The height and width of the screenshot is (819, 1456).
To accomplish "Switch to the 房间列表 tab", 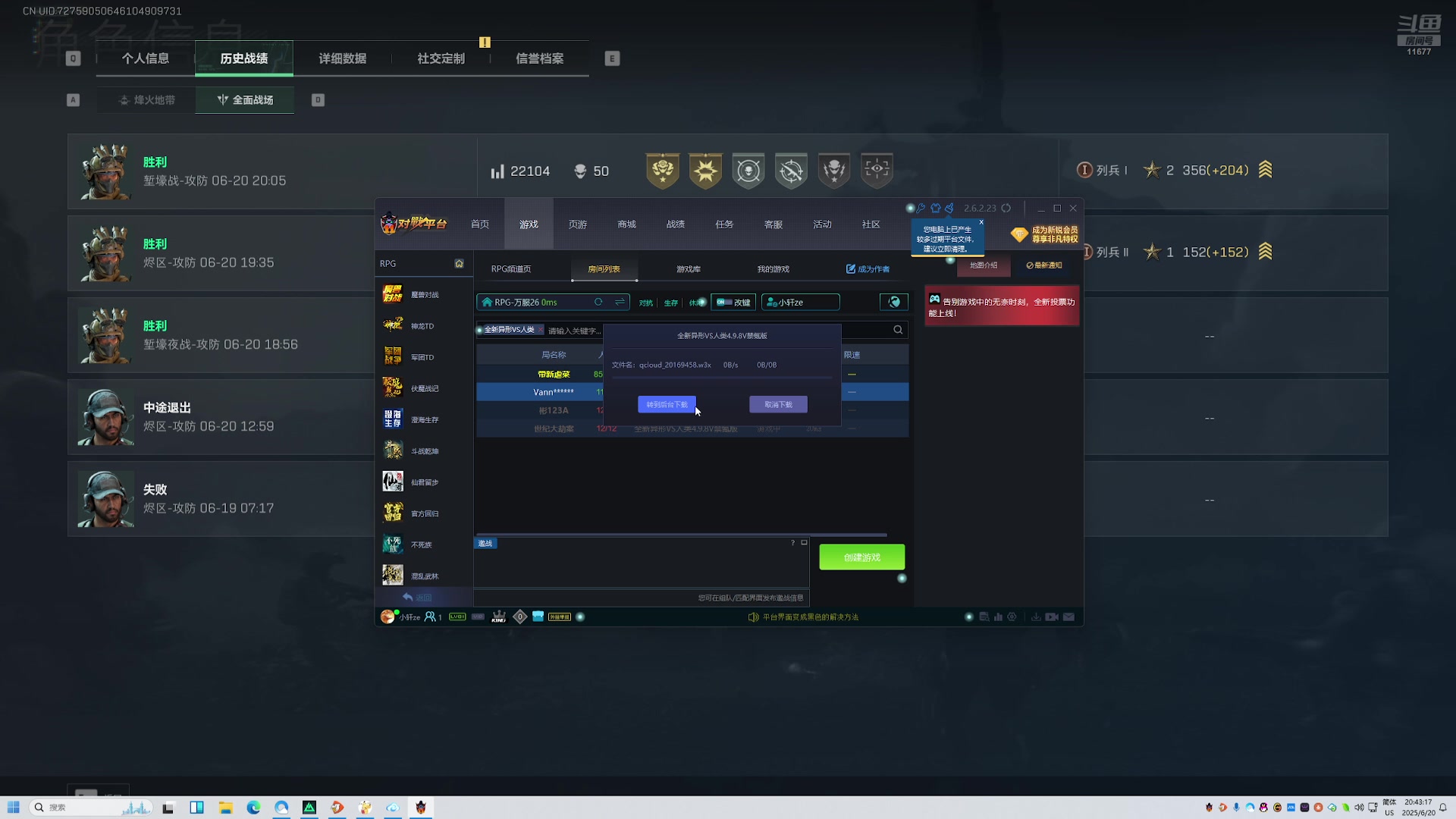I will [604, 269].
